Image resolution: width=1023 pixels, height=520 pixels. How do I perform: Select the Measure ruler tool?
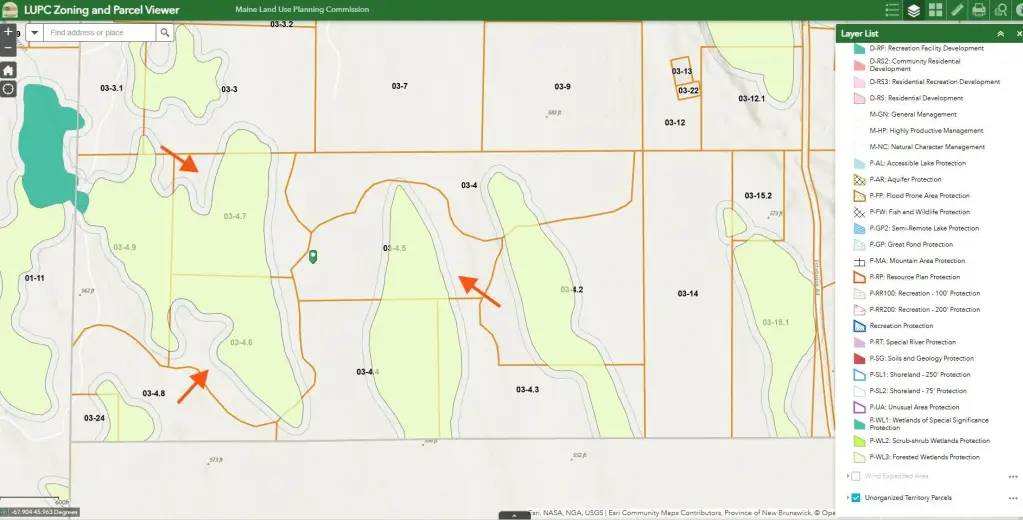[x=958, y=10]
